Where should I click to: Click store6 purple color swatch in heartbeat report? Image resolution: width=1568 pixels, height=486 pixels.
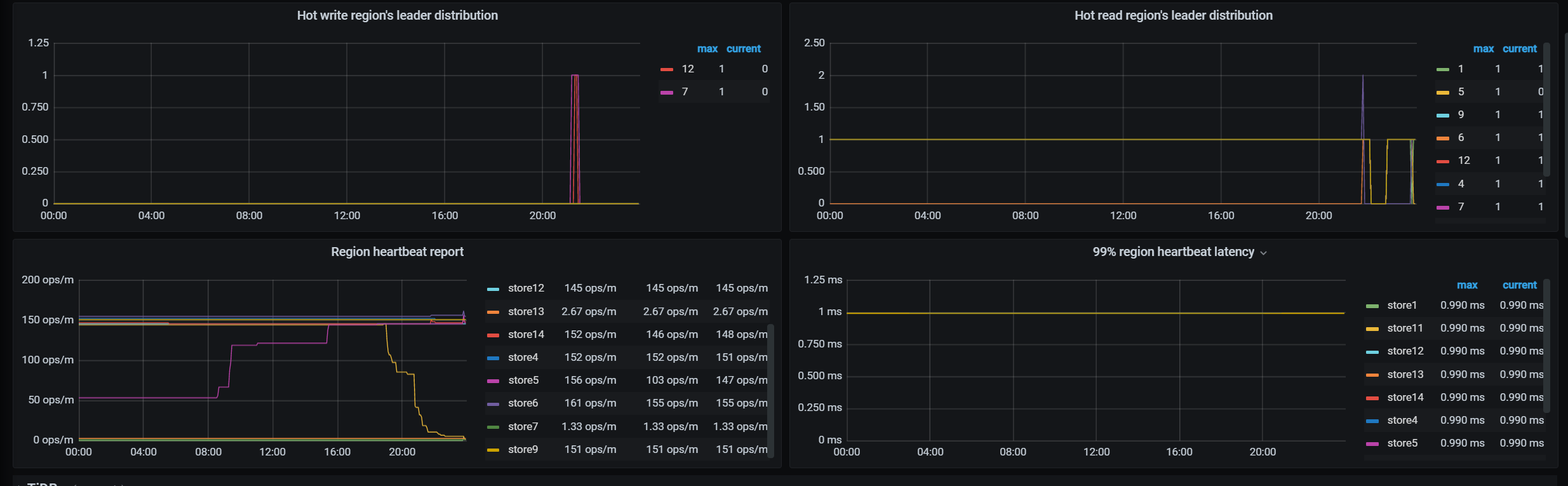pyautogui.click(x=493, y=404)
